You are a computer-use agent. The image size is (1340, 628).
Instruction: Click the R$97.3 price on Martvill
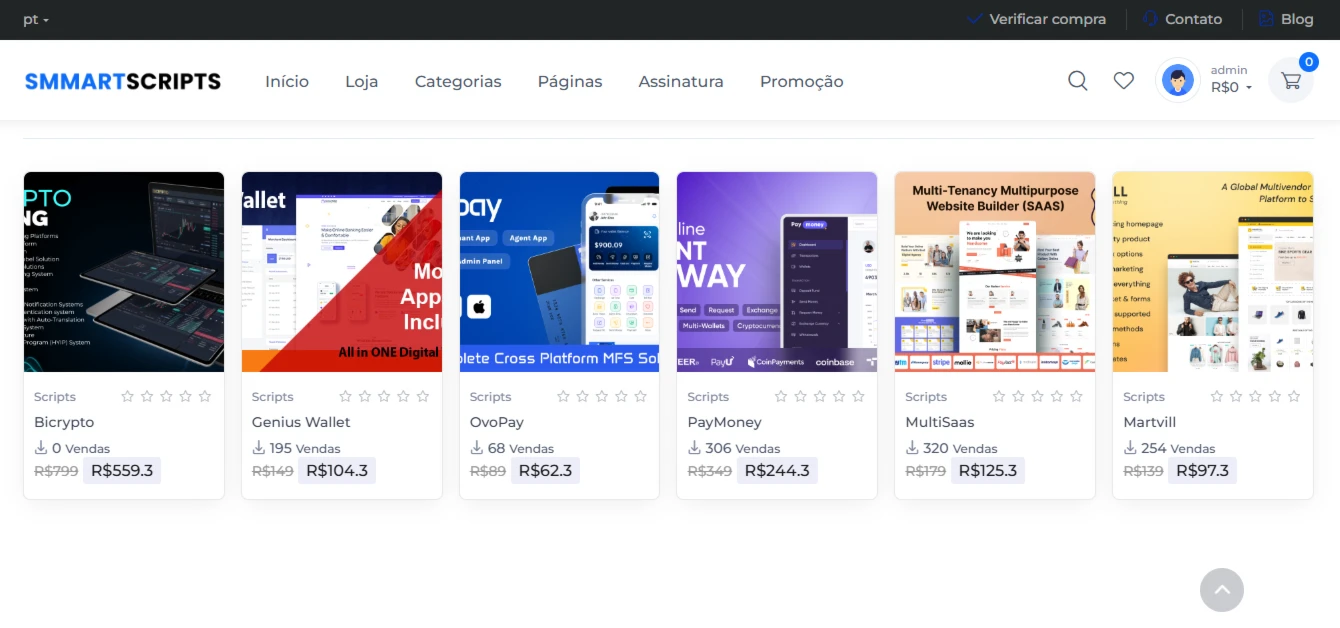click(1203, 470)
